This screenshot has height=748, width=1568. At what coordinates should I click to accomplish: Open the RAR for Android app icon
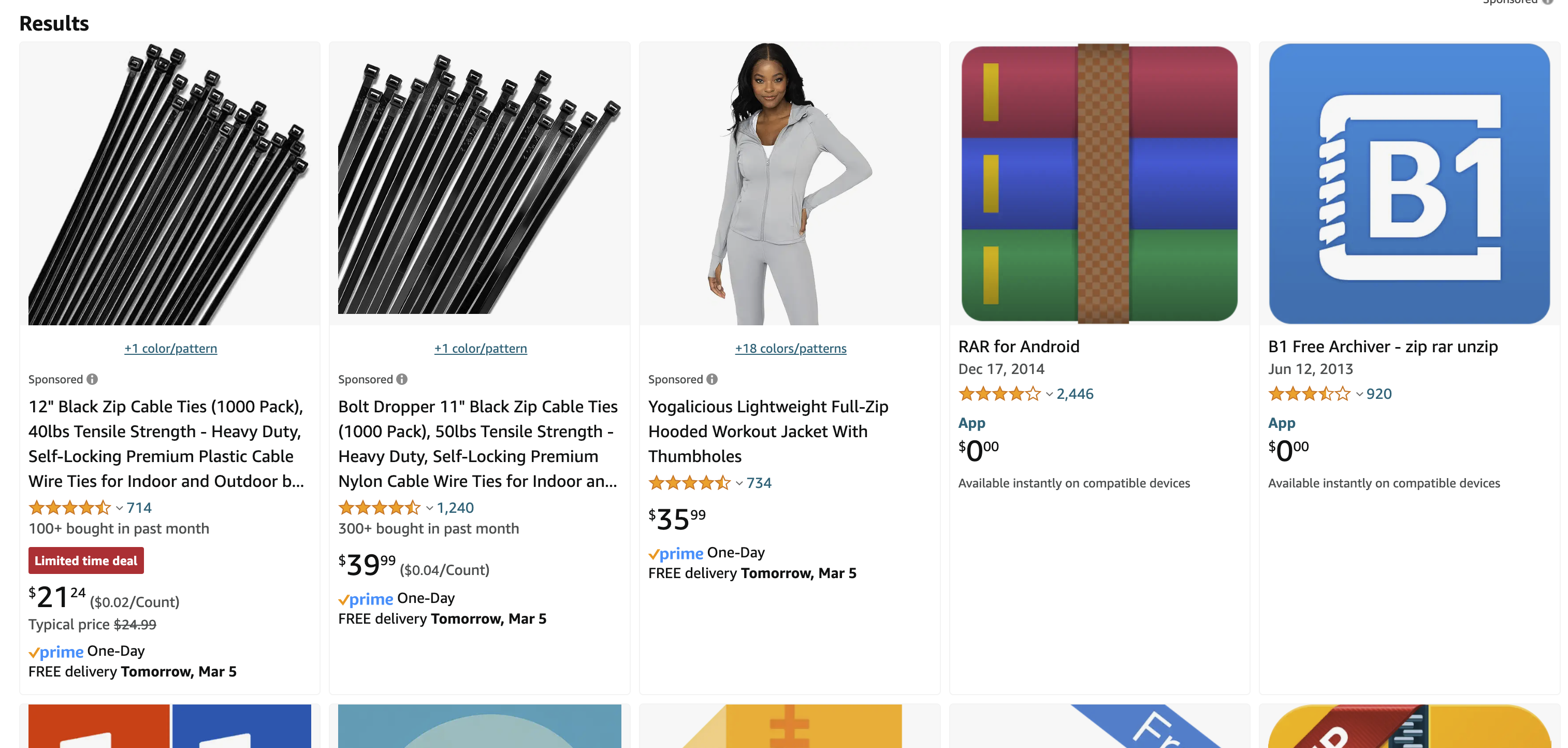point(1099,183)
